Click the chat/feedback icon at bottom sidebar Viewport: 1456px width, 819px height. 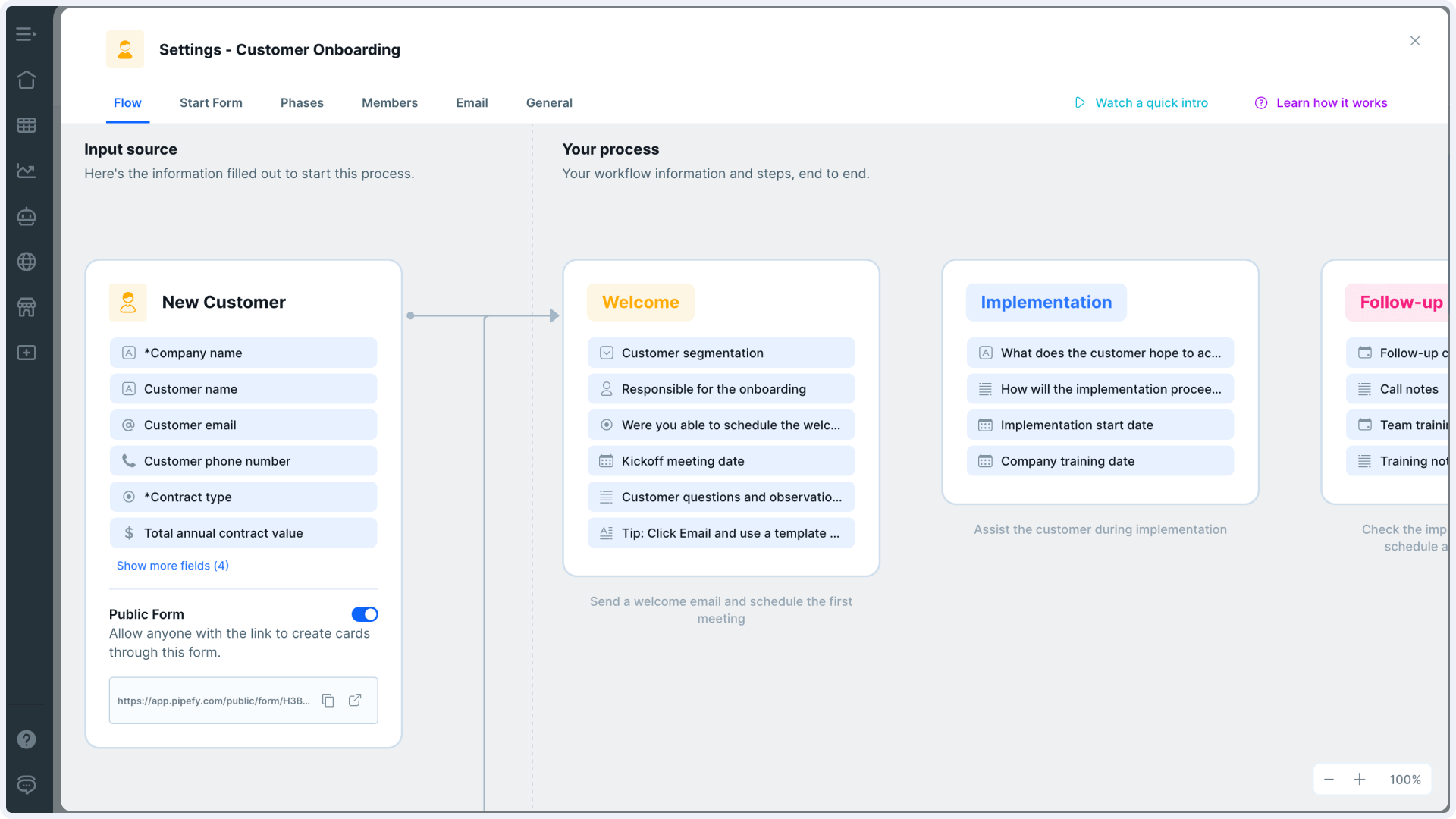coord(27,785)
